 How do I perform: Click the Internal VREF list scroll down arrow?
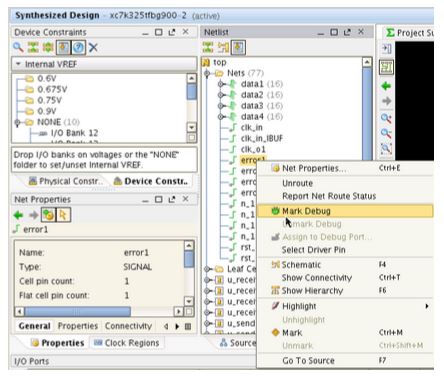191,128
